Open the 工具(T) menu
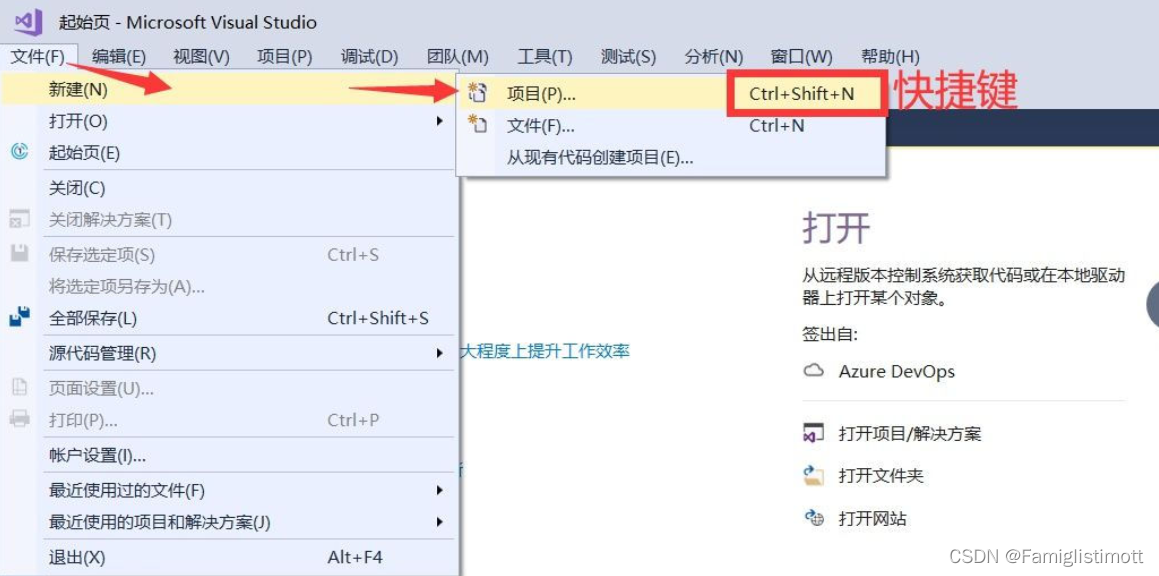1159x576 pixels. pos(545,56)
